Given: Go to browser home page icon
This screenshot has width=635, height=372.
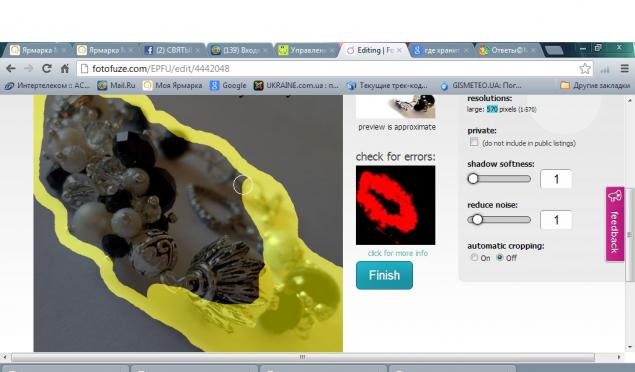Looking at the screenshot, I should (x=65, y=69).
